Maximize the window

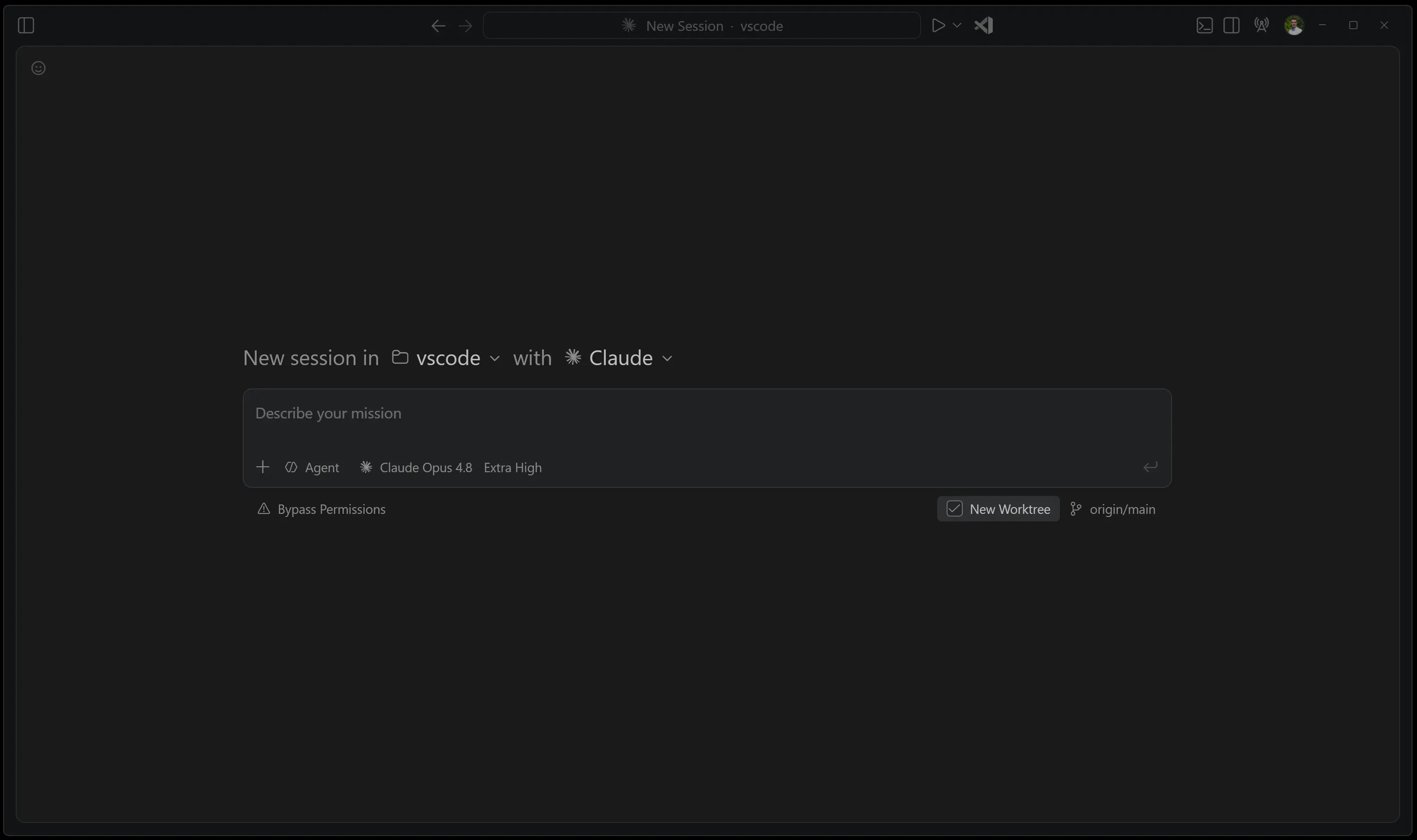(1353, 26)
